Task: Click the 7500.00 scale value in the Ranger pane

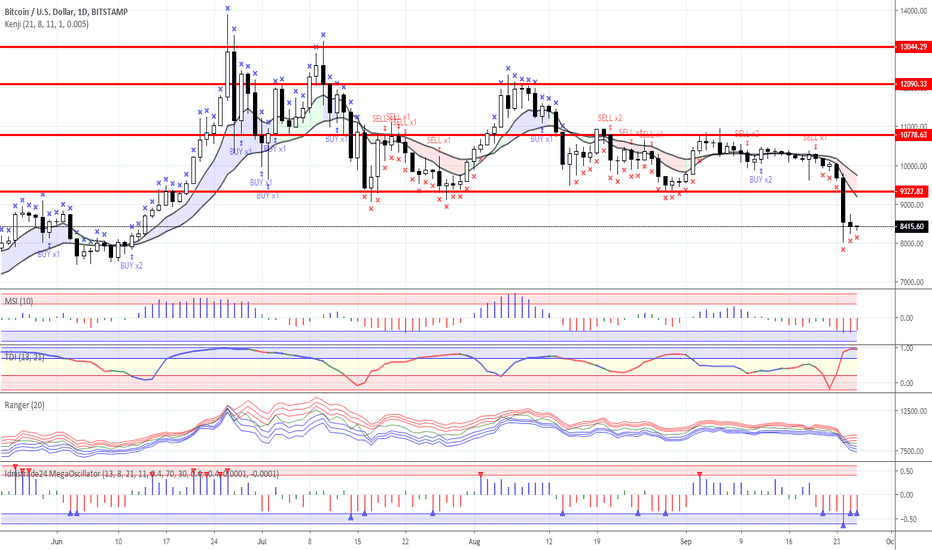Action: [914, 451]
